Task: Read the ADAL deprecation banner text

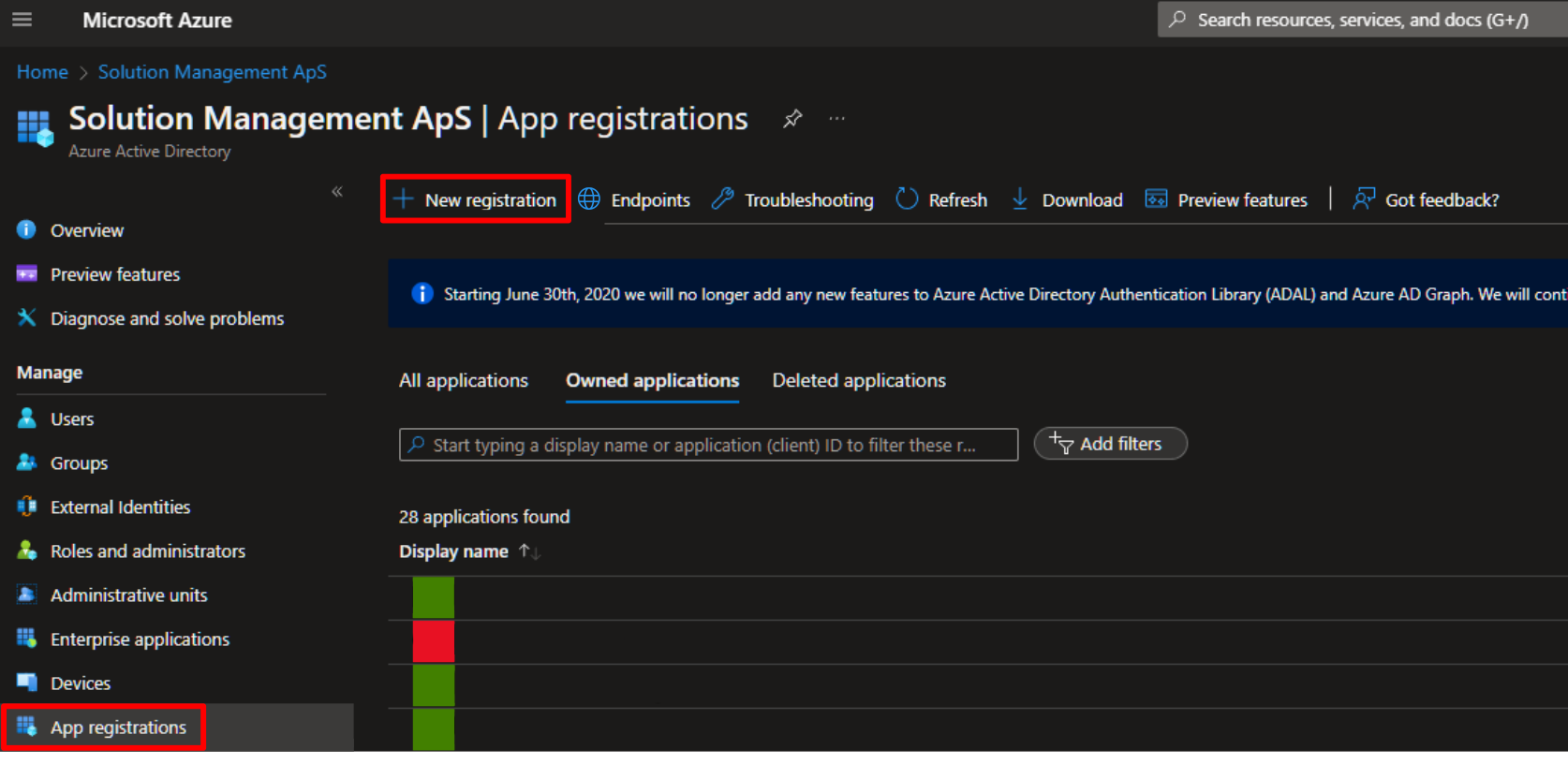Action: pos(1004,294)
